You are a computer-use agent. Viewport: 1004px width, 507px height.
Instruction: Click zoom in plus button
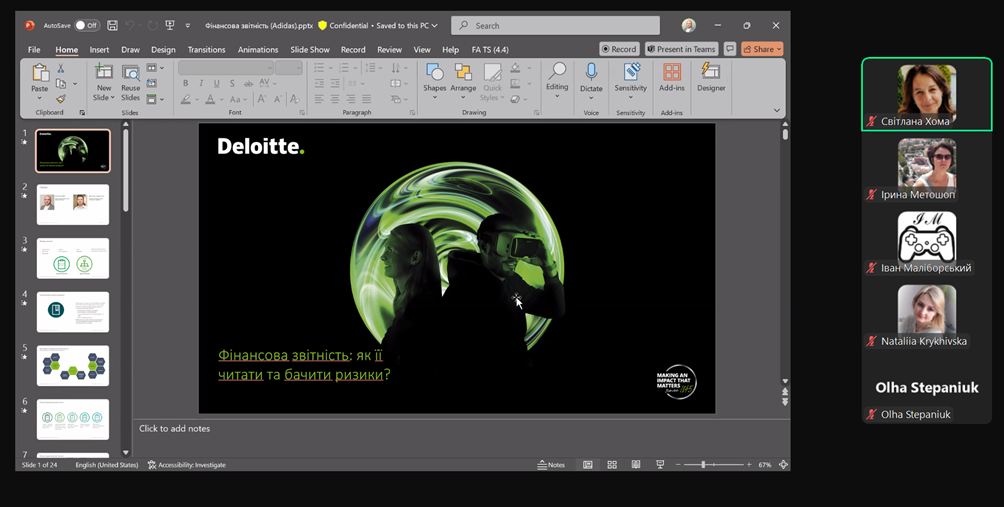point(749,465)
